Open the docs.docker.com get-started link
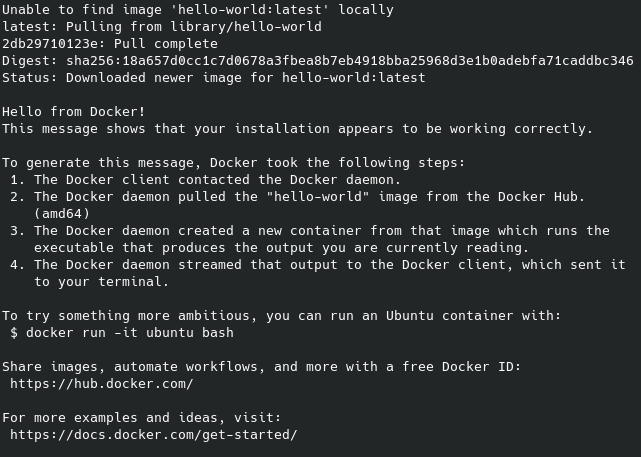 click(x=153, y=434)
